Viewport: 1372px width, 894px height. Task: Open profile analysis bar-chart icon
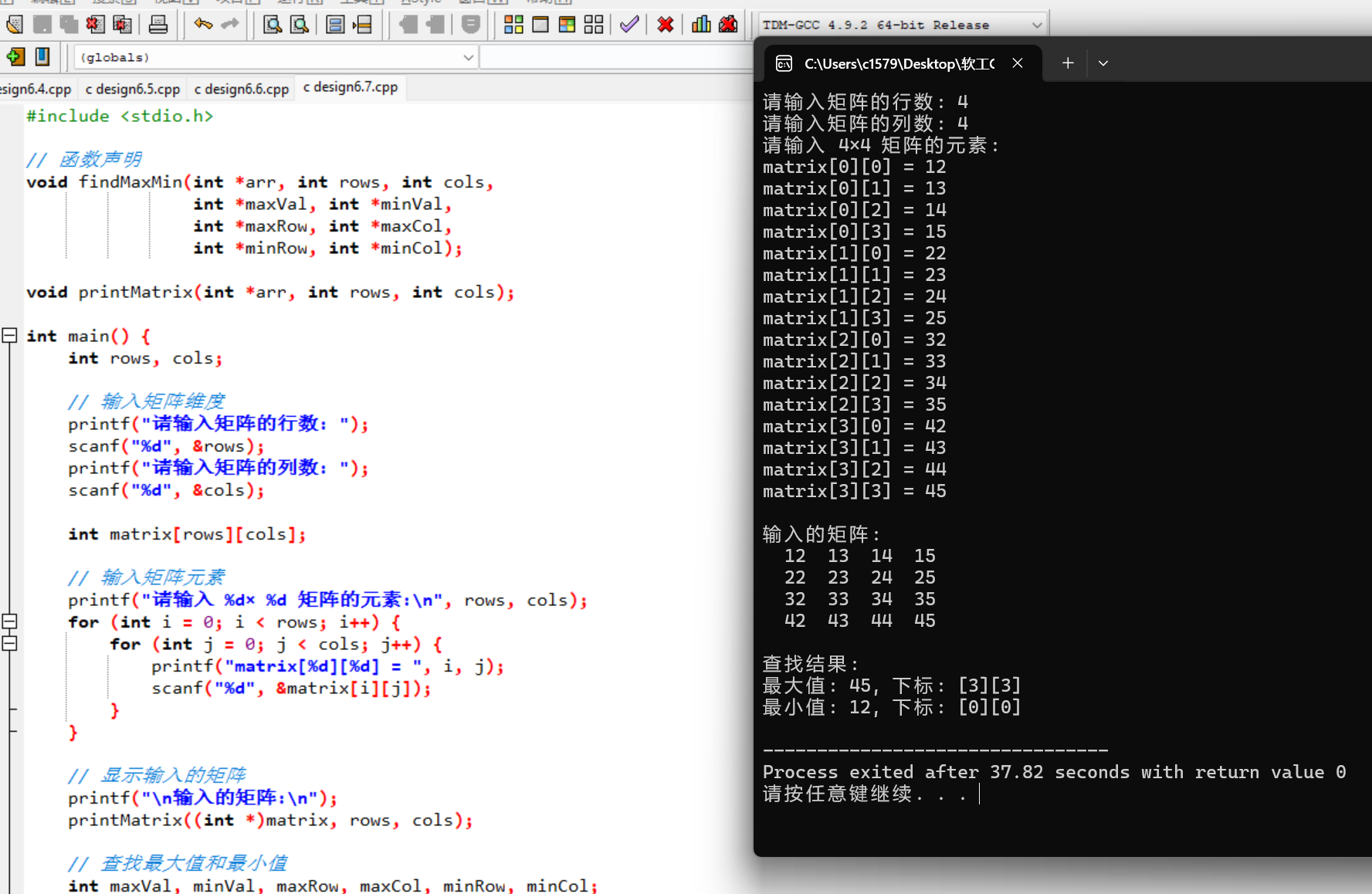pos(701,25)
